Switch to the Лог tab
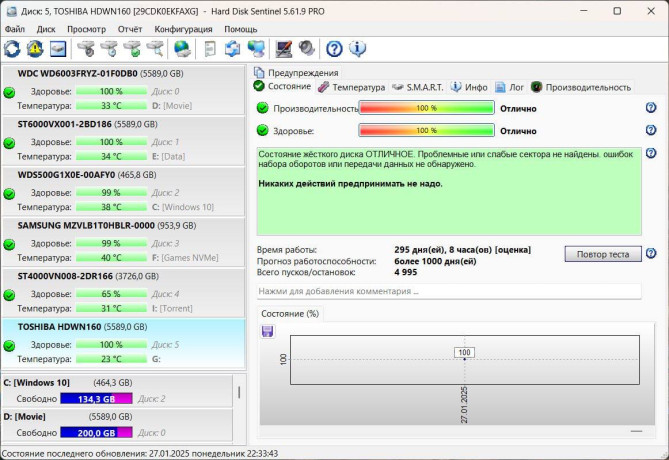Image resolution: width=669 pixels, height=460 pixels. 509,87
